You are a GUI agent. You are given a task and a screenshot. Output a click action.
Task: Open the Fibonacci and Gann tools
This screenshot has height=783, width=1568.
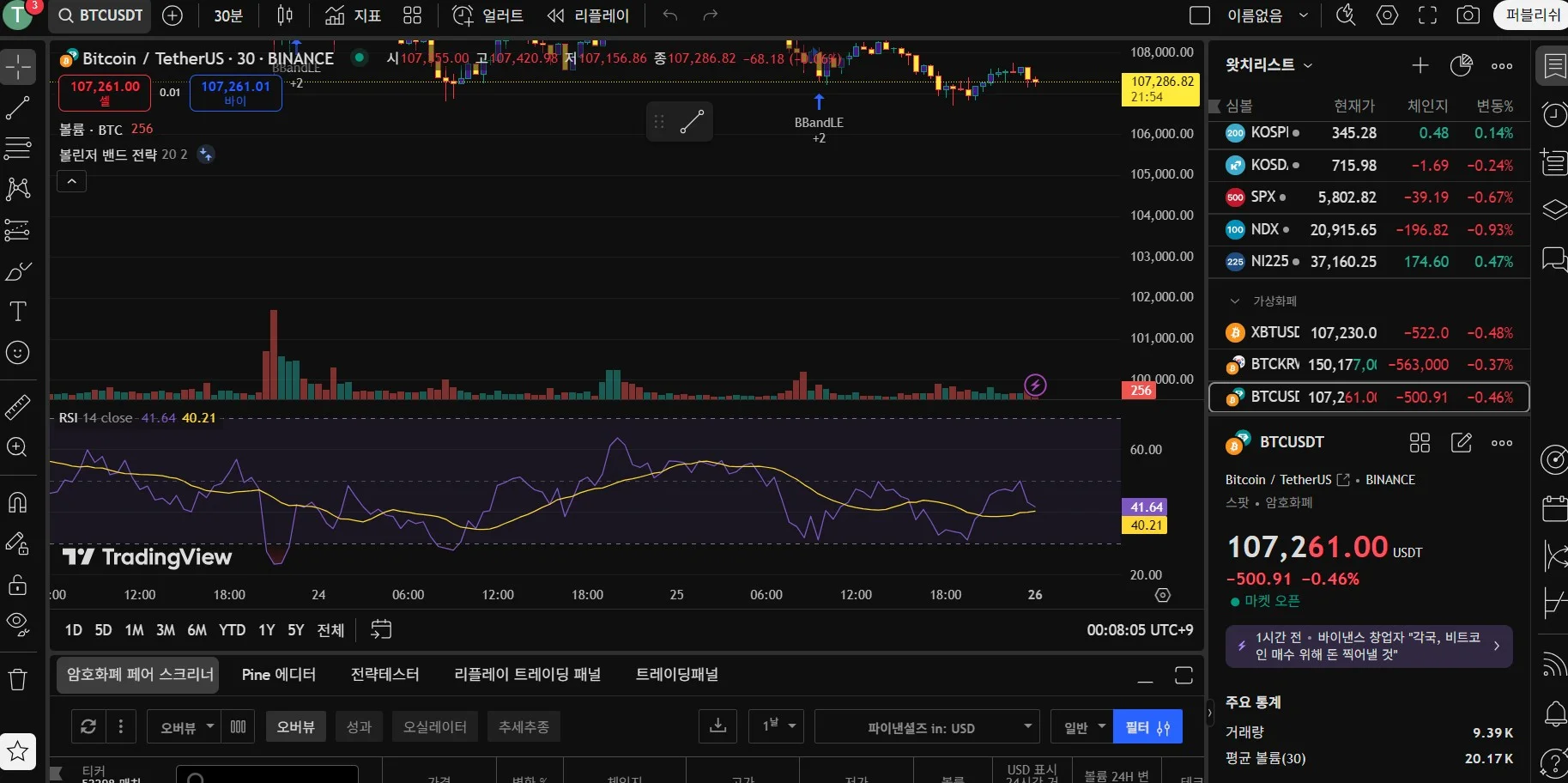[x=18, y=149]
